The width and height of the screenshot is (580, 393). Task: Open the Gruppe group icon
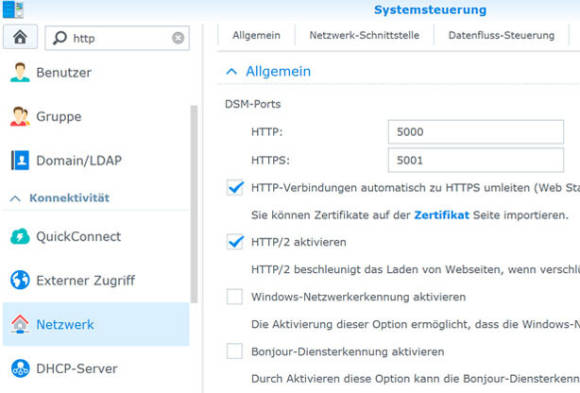click(20, 116)
